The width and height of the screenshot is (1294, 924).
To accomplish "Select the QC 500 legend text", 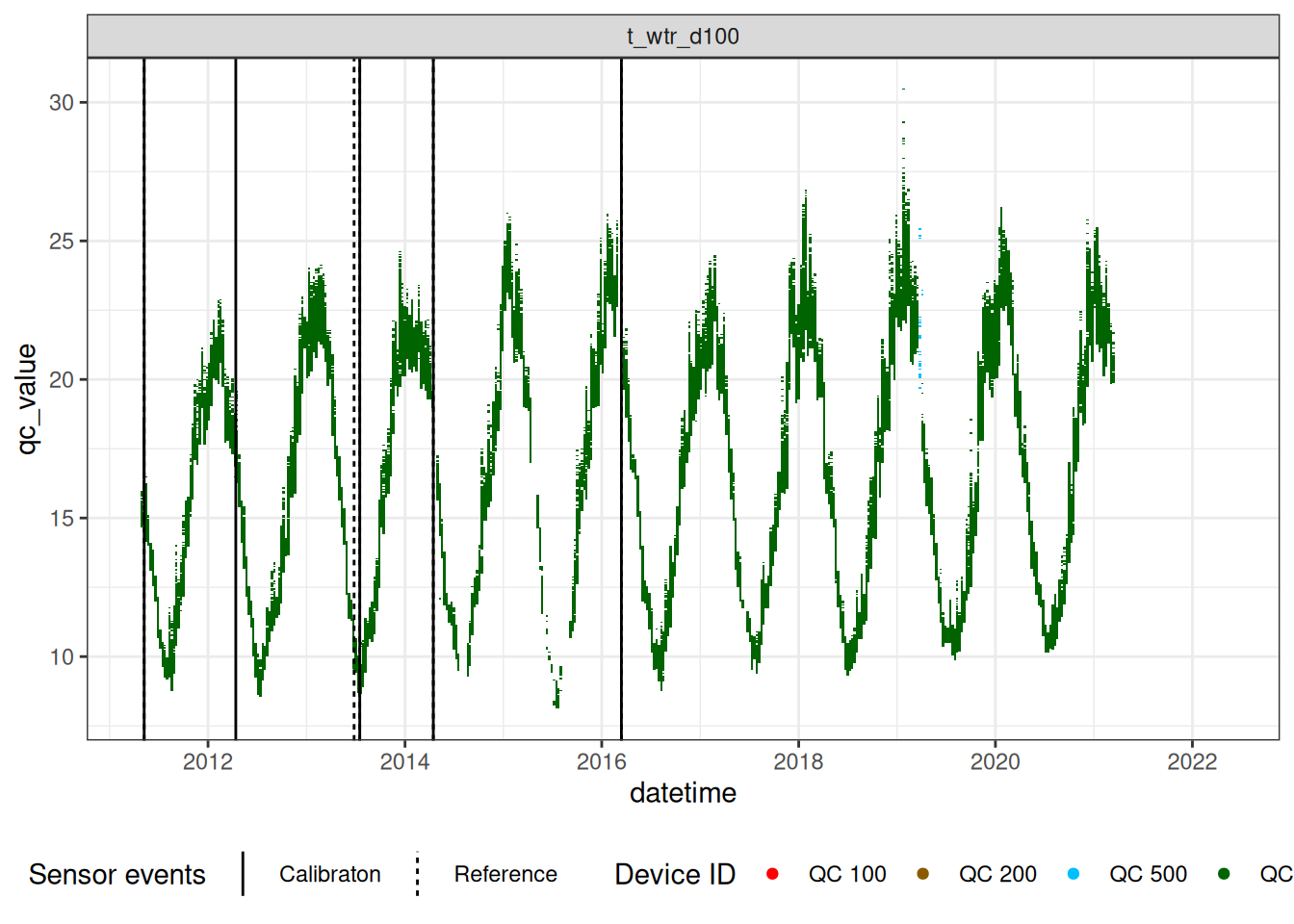I will click(x=1148, y=874).
